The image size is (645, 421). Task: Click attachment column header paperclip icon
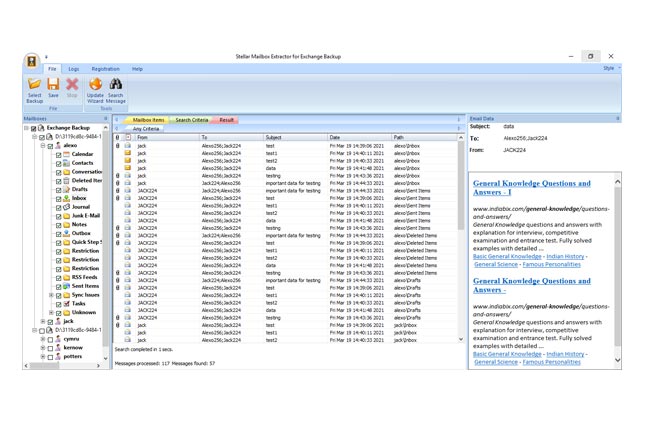tap(117, 137)
